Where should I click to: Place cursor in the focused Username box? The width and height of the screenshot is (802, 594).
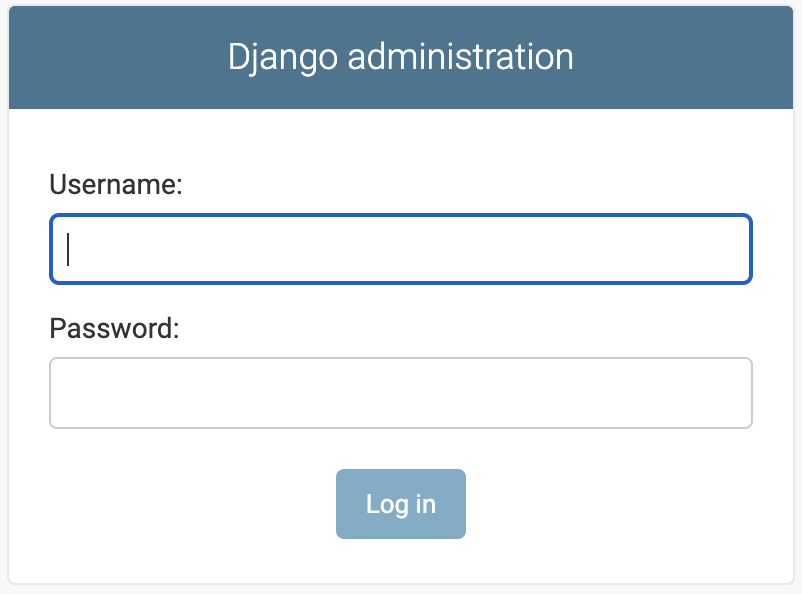400,249
